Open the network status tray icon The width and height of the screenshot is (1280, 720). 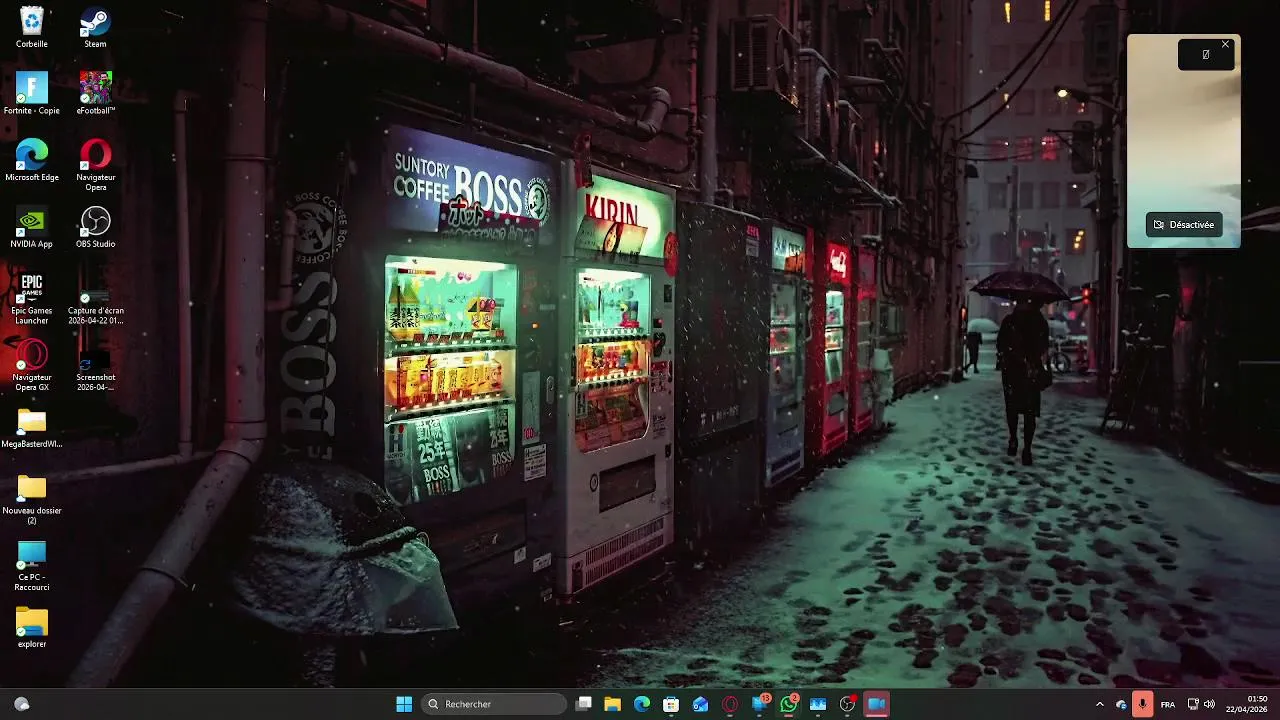tap(1193, 704)
